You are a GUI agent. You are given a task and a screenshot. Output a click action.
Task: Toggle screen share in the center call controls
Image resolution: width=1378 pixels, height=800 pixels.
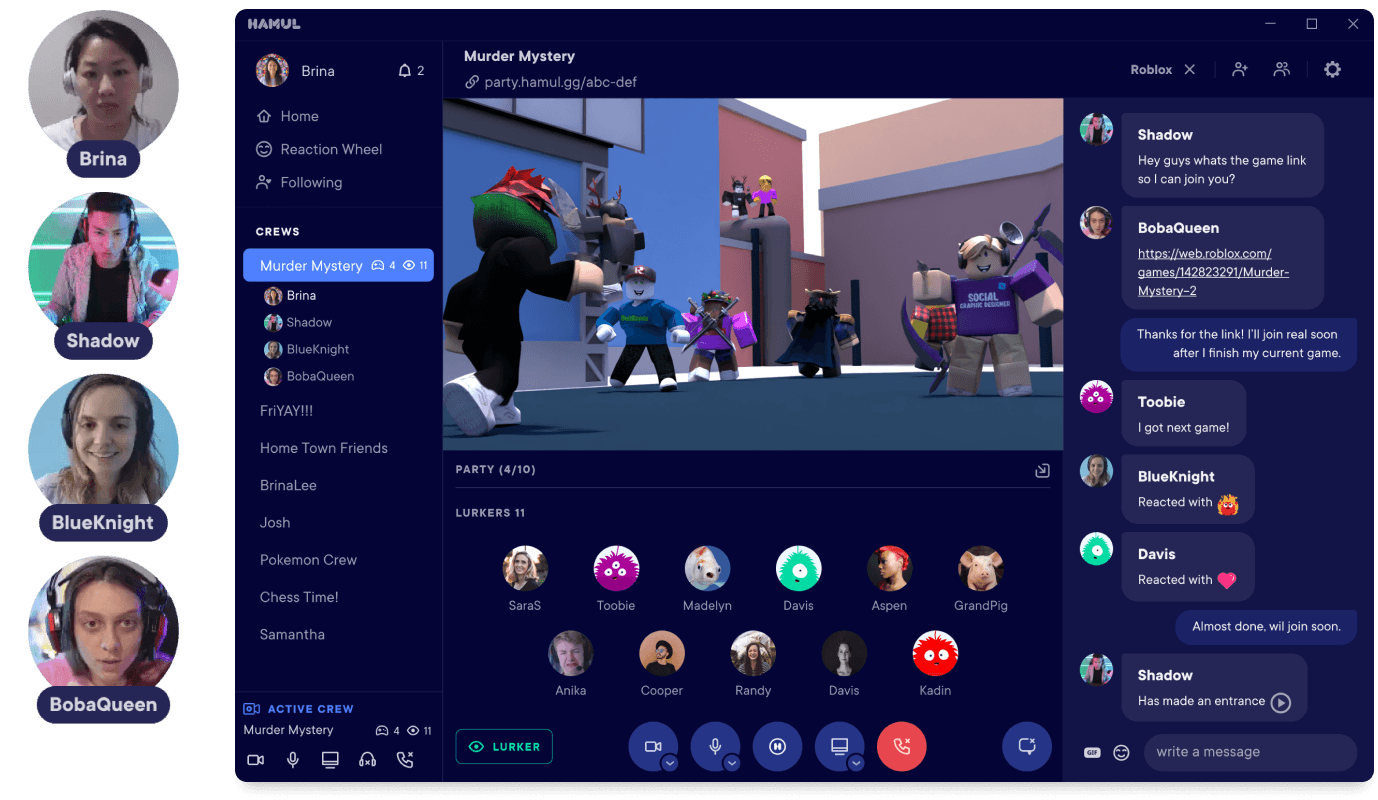840,747
